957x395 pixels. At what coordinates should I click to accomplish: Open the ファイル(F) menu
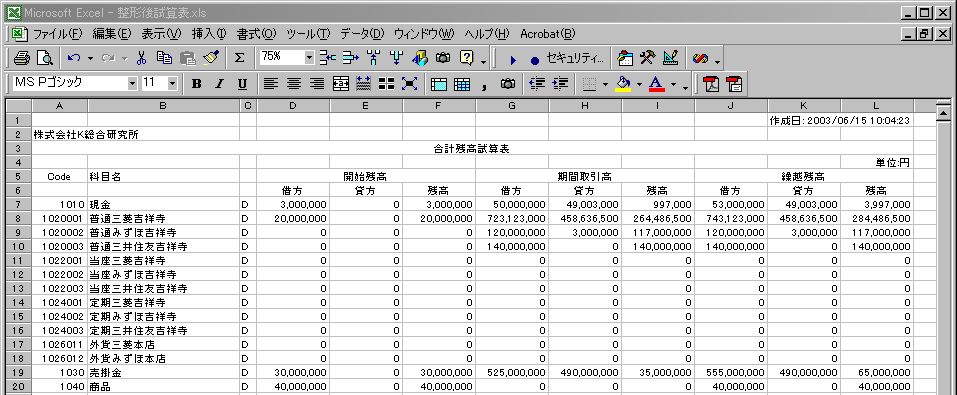pos(57,34)
